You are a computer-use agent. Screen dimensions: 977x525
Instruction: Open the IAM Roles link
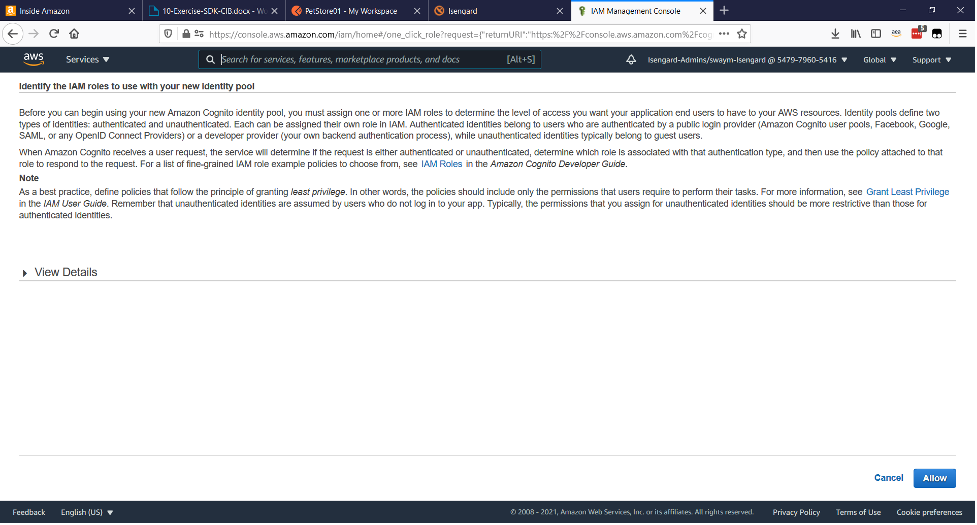coord(441,164)
